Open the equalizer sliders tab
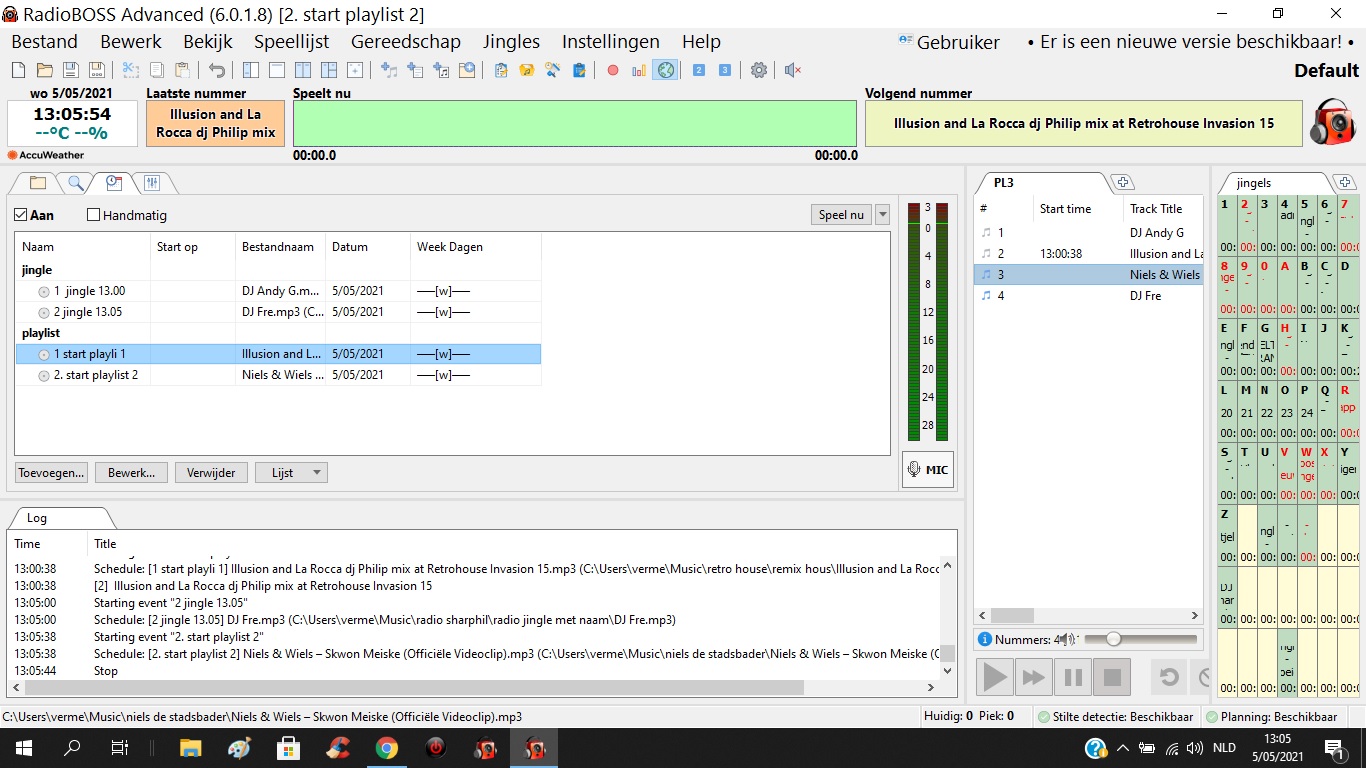1366x768 pixels. [152, 183]
